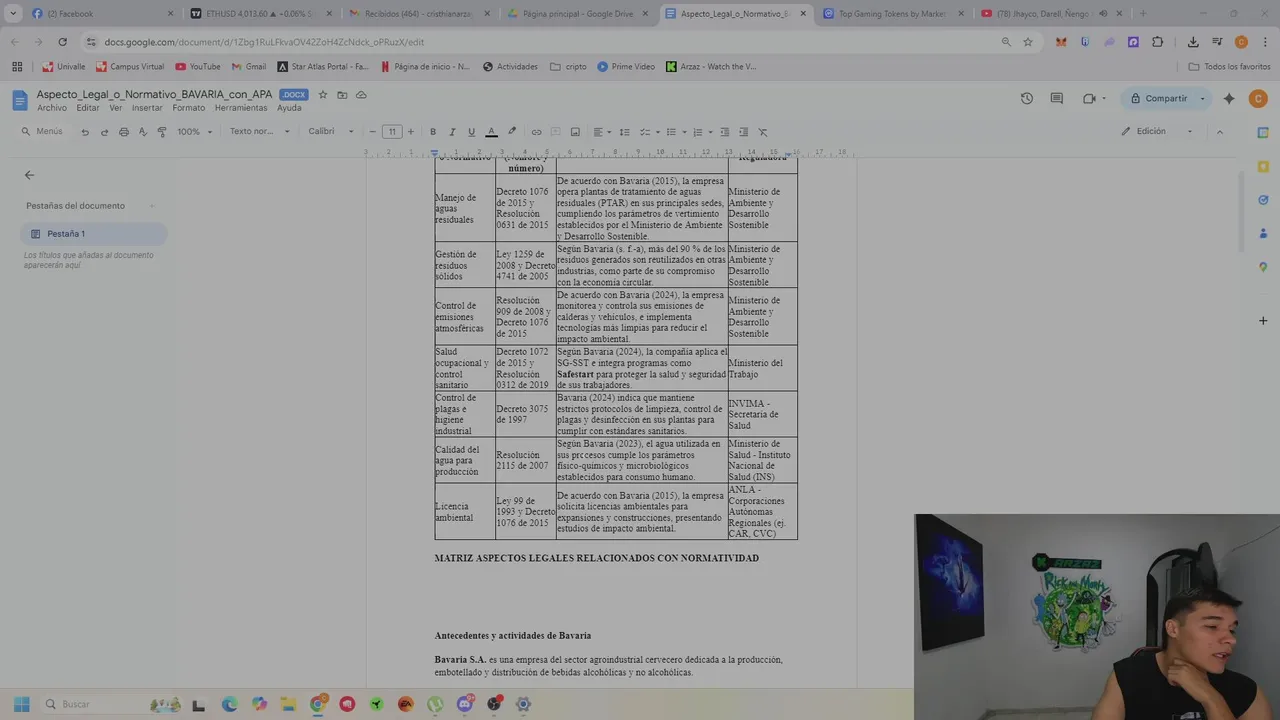Mute the YouTube tab audio icon
The width and height of the screenshot is (1280, 720).
click(1104, 14)
